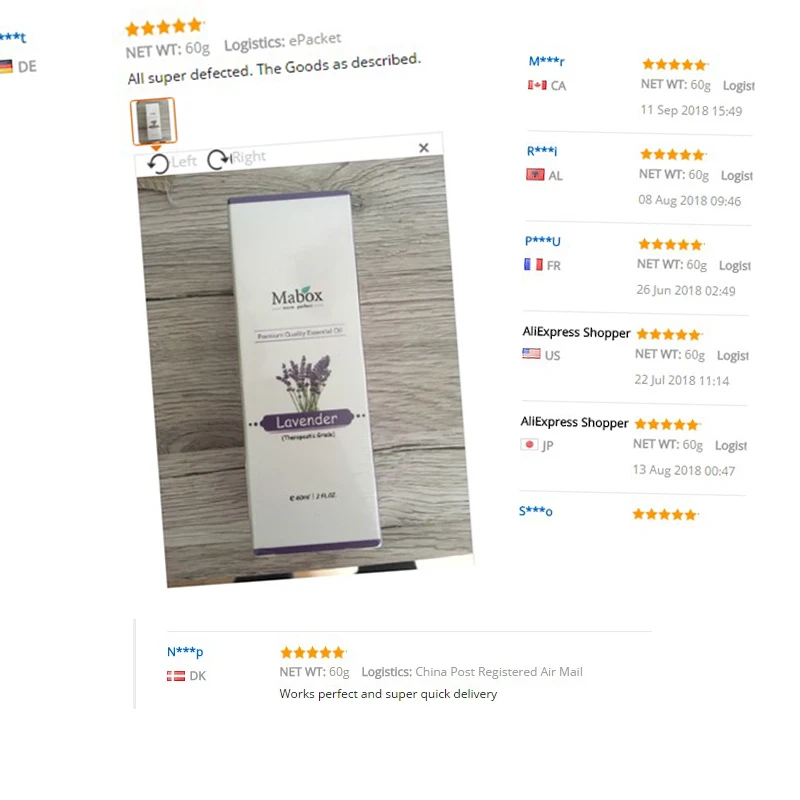
Task: Open reviewer P***U profile
Action: coord(542,241)
